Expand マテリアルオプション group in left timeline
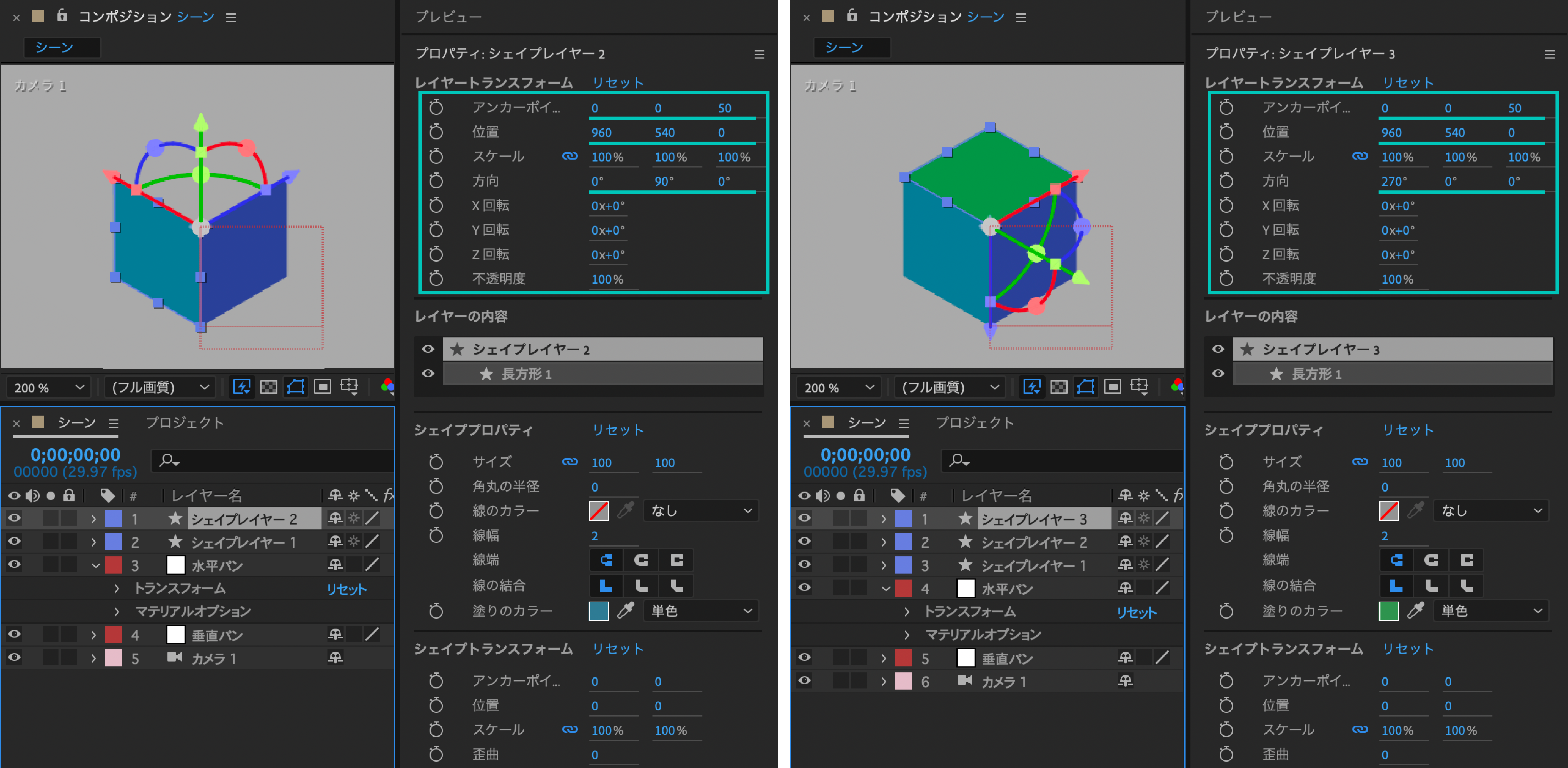 click(x=117, y=611)
